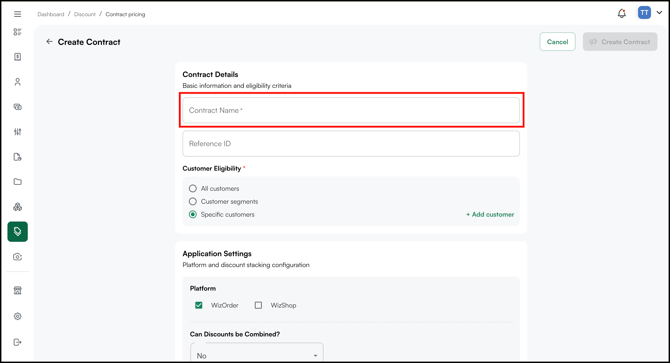Open the hamburger menu icon
The width and height of the screenshot is (670, 363).
18,14
